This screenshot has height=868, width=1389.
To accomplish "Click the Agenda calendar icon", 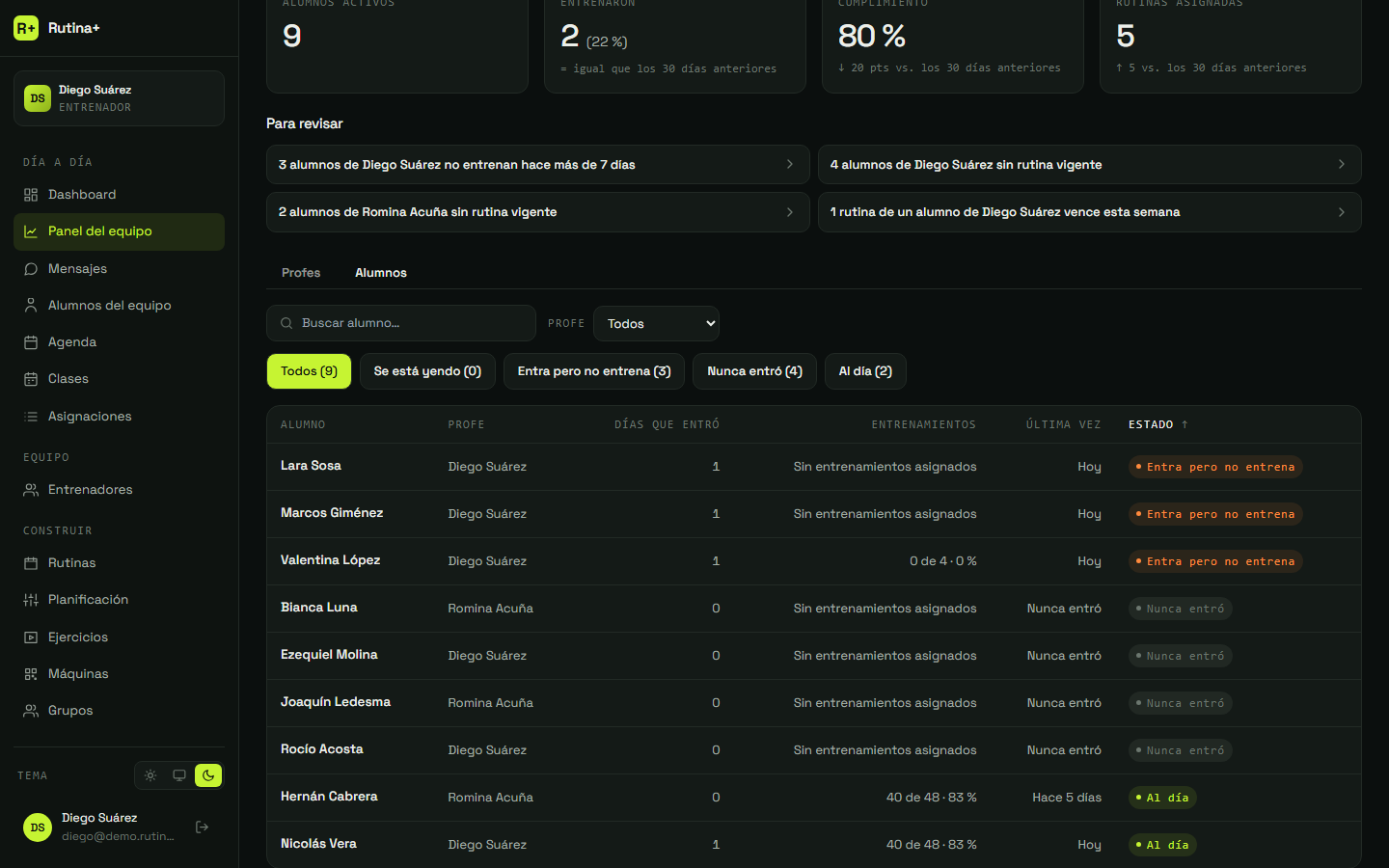I will [31, 342].
